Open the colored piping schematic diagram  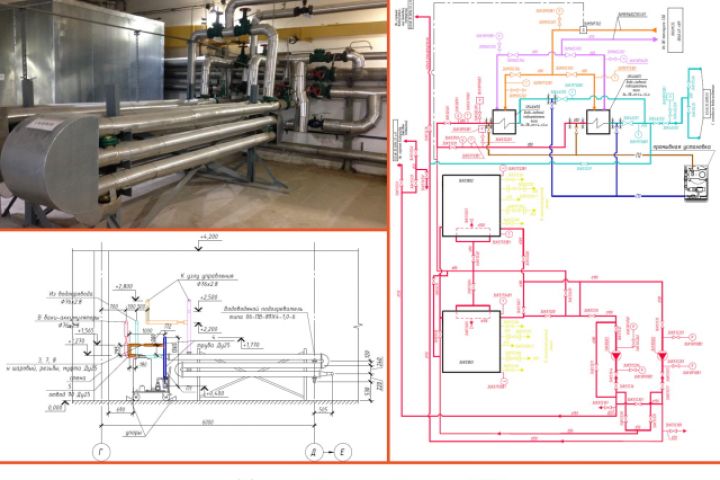coord(555,230)
